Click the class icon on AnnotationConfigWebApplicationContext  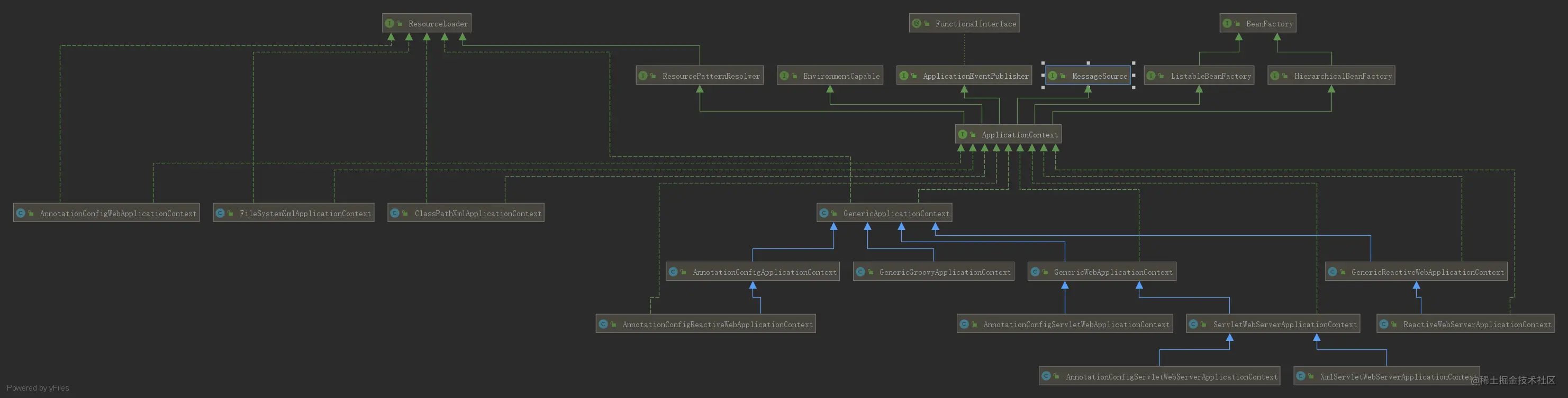click(x=21, y=212)
